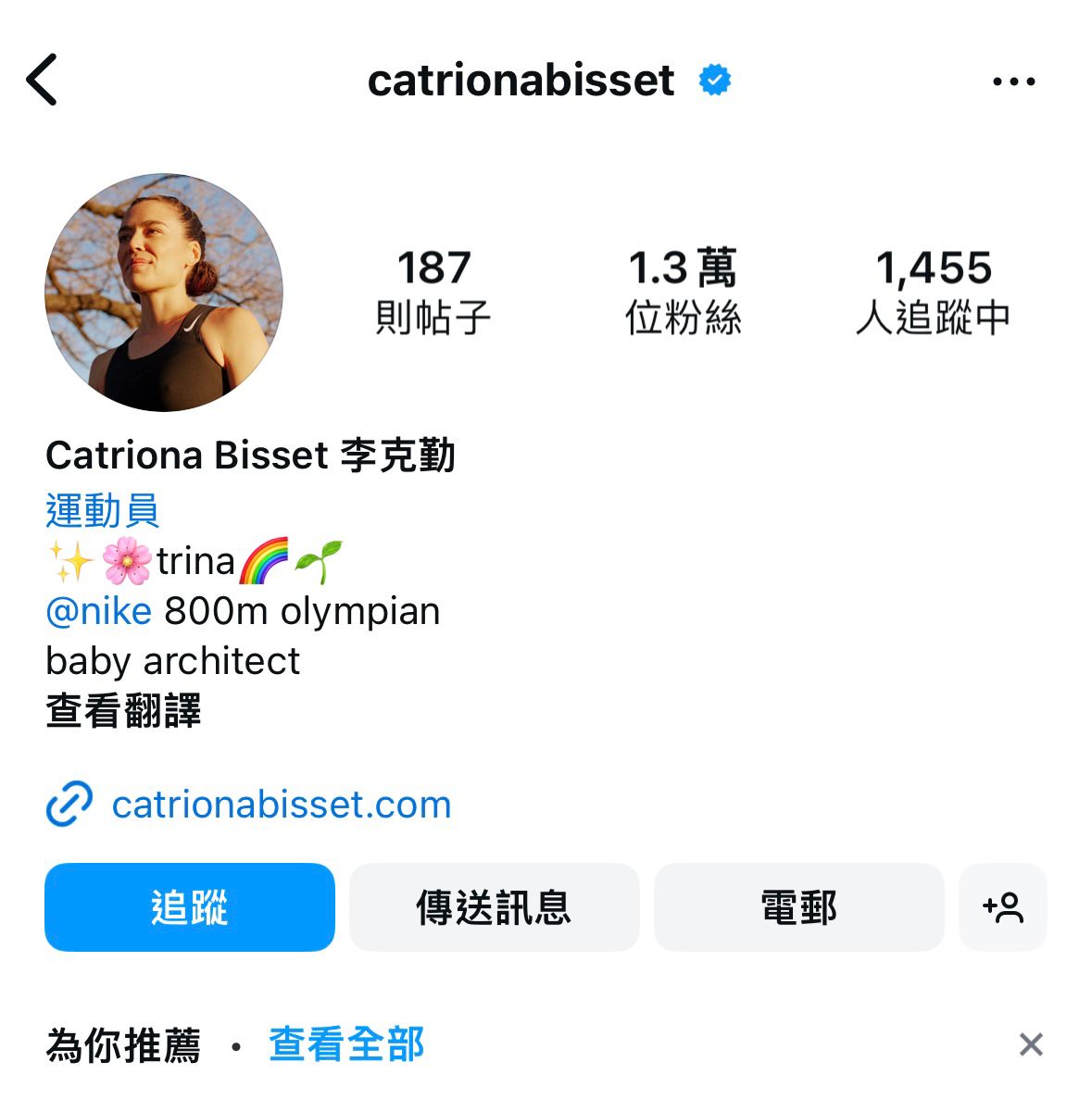Image resolution: width=1092 pixels, height=1099 pixels.
Task: Show translation with 查看翻譯
Action: tap(123, 710)
